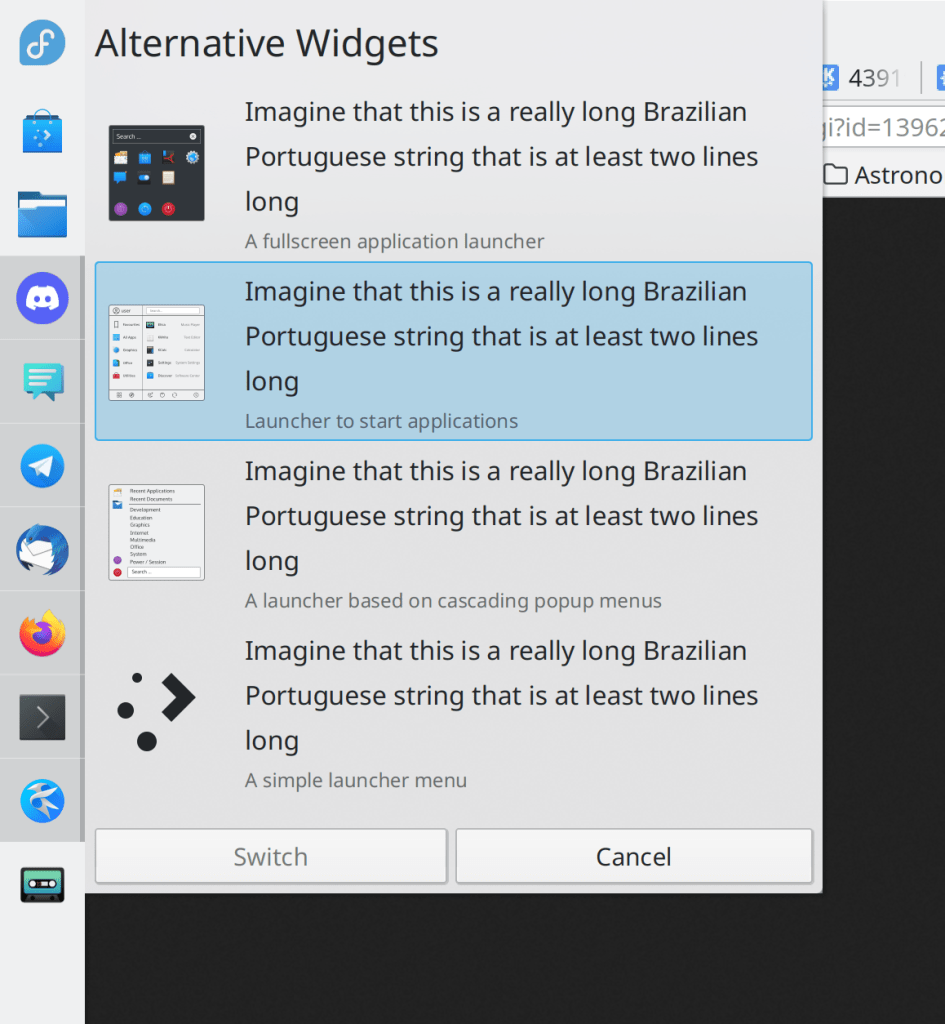Open Discord from the task panel
This screenshot has height=1024, width=945.
[x=42, y=298]
